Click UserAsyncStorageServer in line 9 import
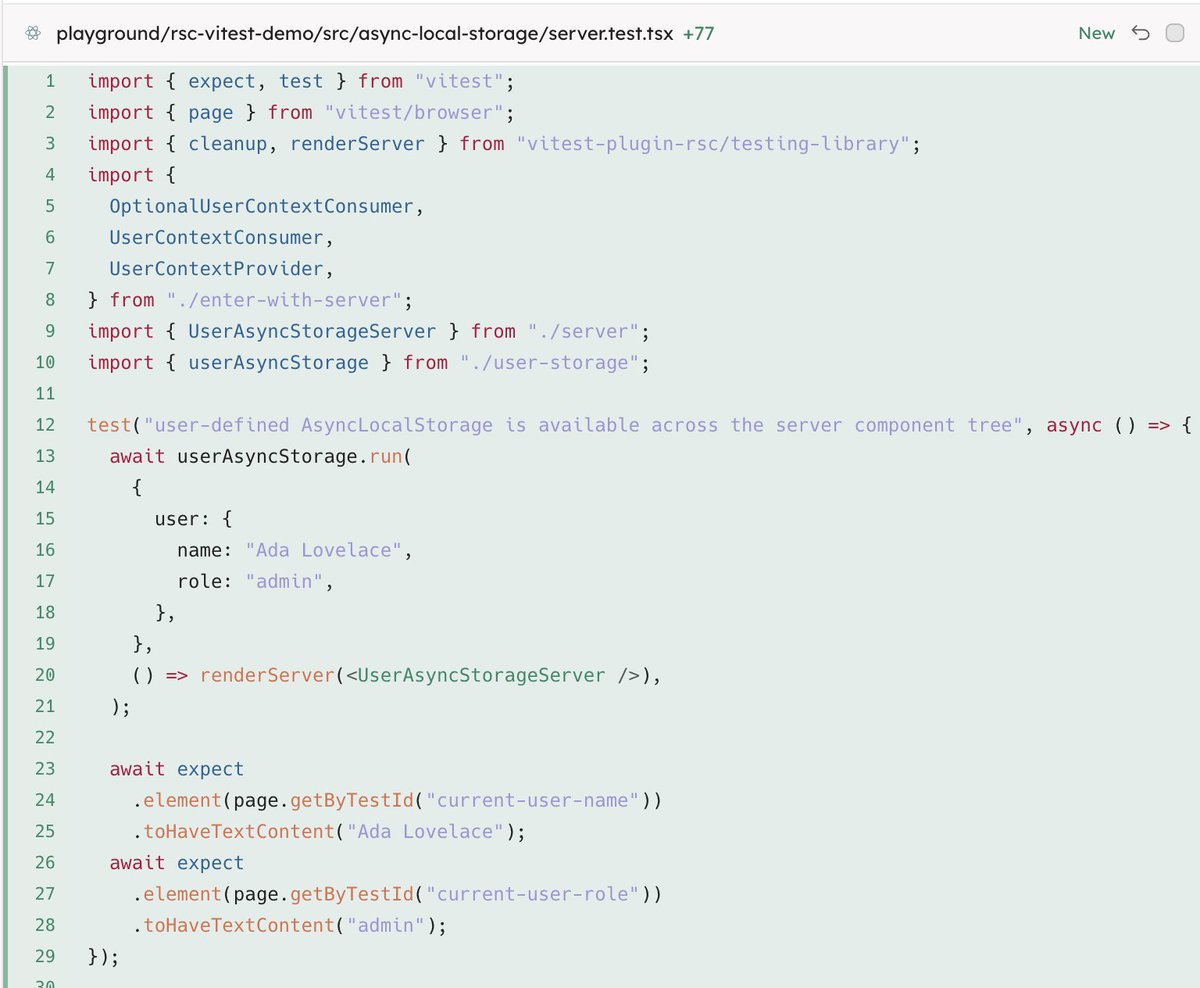This screenshot has width=1200, height=988. [x=312, y=331]
